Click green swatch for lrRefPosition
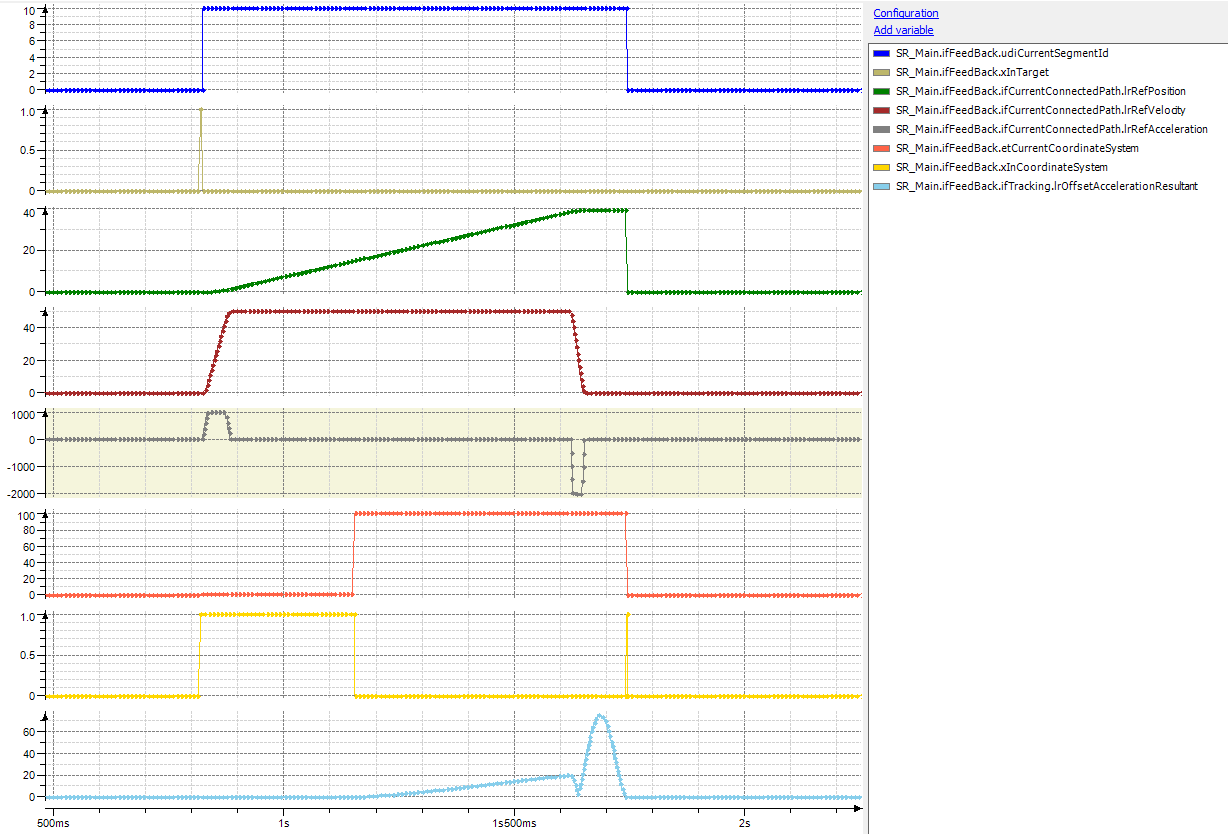 tap(881, 91)
